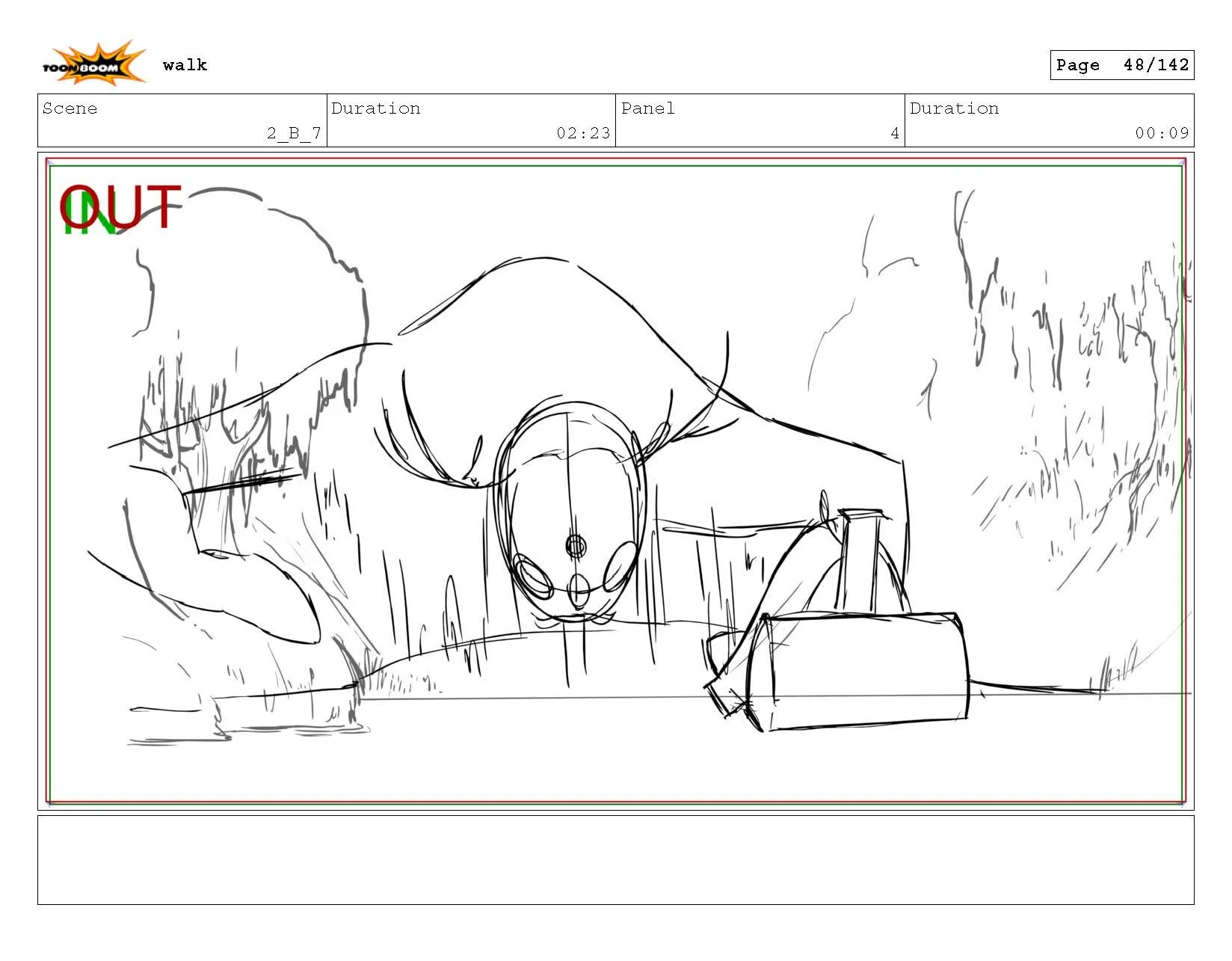Select the 'Scene' header label
The height and width of the screenshot is (961, 1232).
click(x=70, y=108)
